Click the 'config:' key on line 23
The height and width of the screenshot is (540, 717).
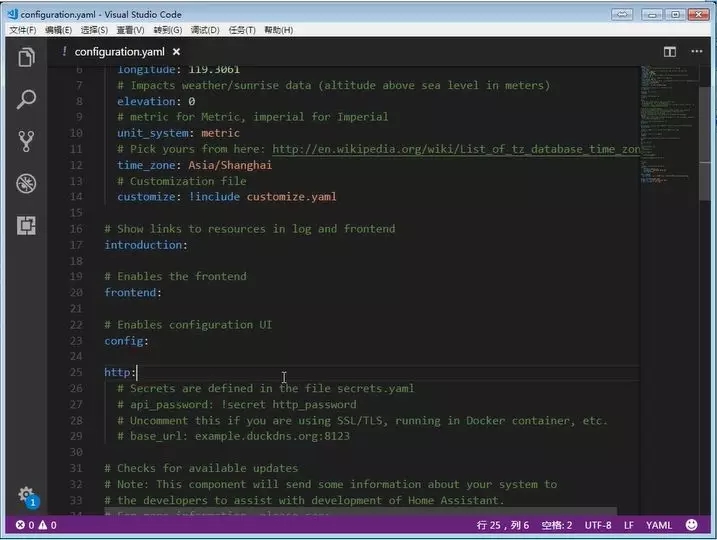click(126, 341)
